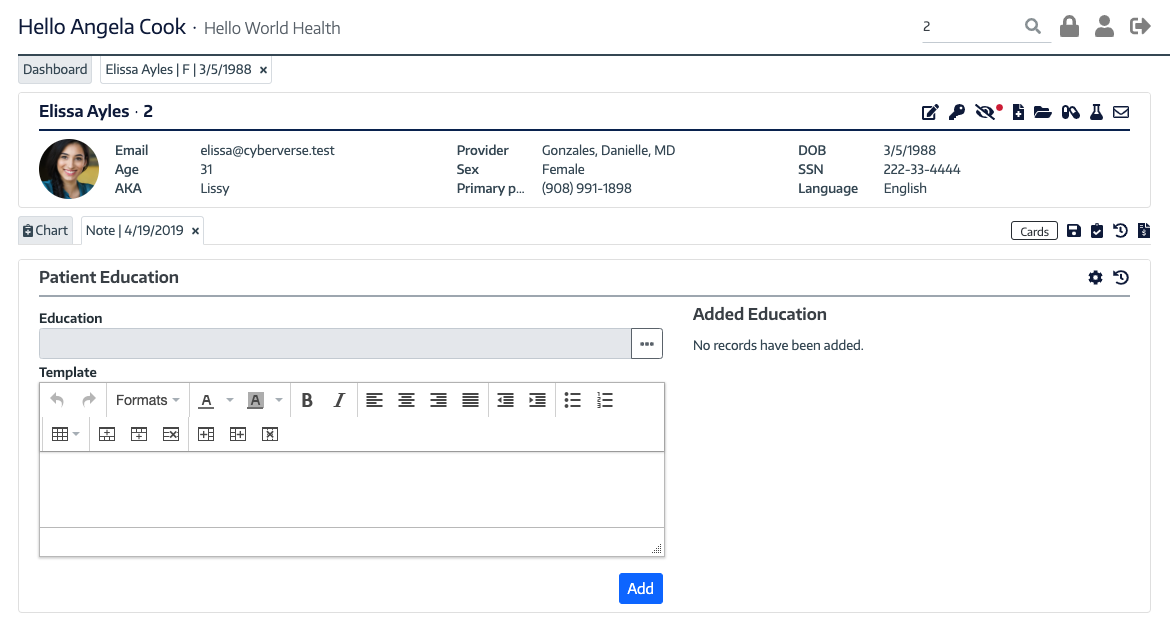Image resolution: width=1170 pixels, height=621 pixels.
Task: Switch to the Chart tab
Action: tap(46, 231)
